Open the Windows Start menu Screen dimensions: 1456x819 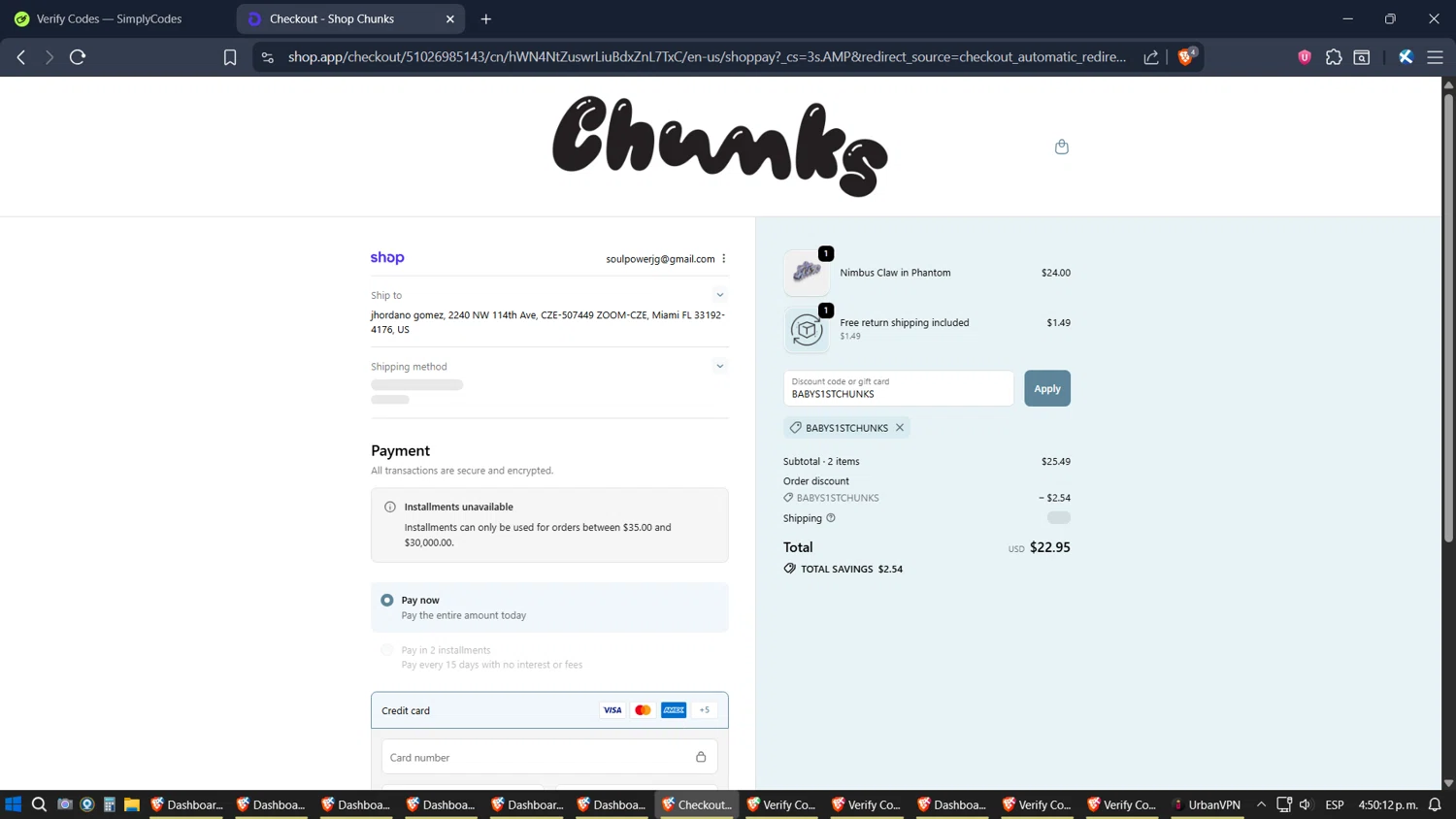click(14, 804)
